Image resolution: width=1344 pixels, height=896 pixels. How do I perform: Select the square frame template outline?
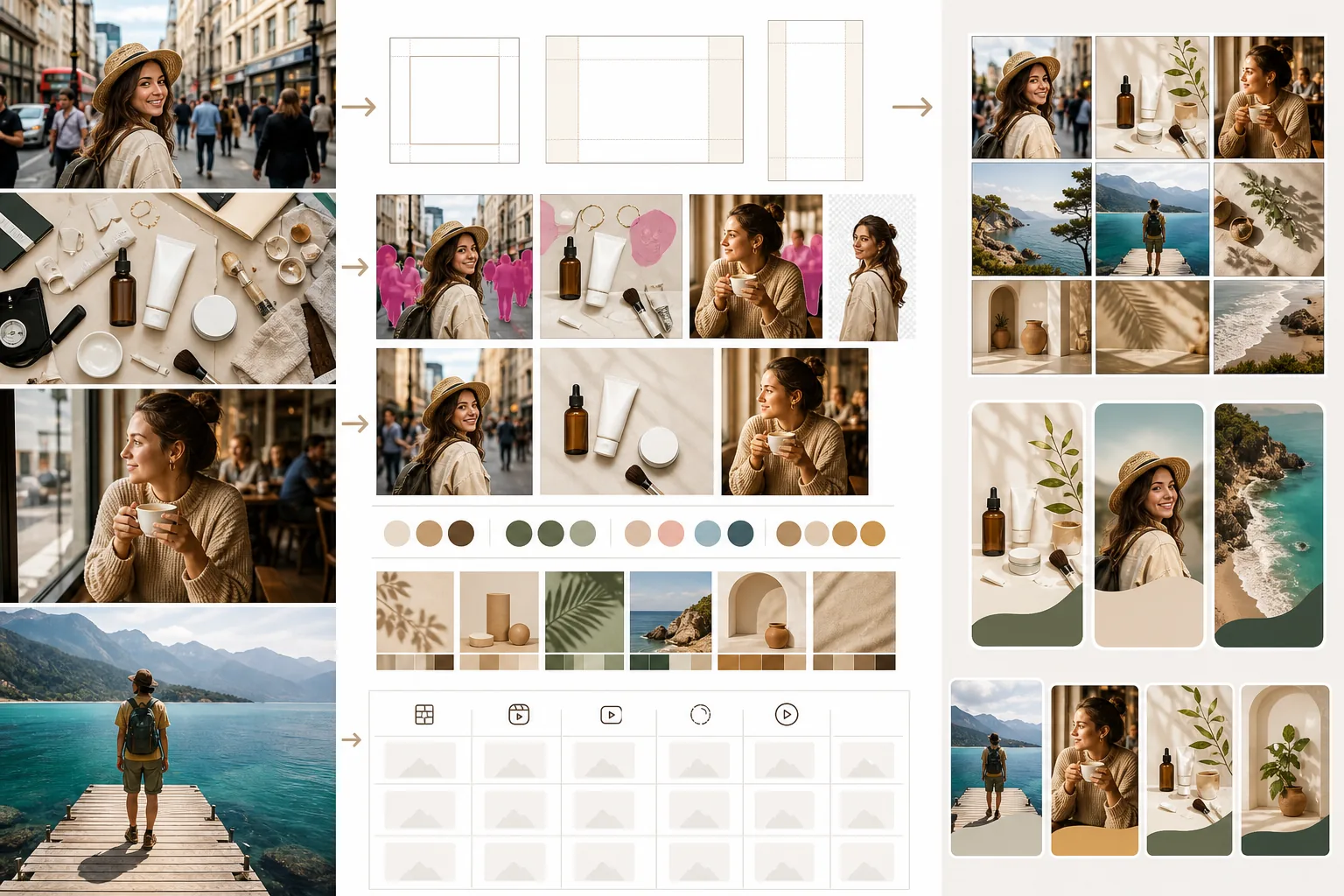pos(454,100)
